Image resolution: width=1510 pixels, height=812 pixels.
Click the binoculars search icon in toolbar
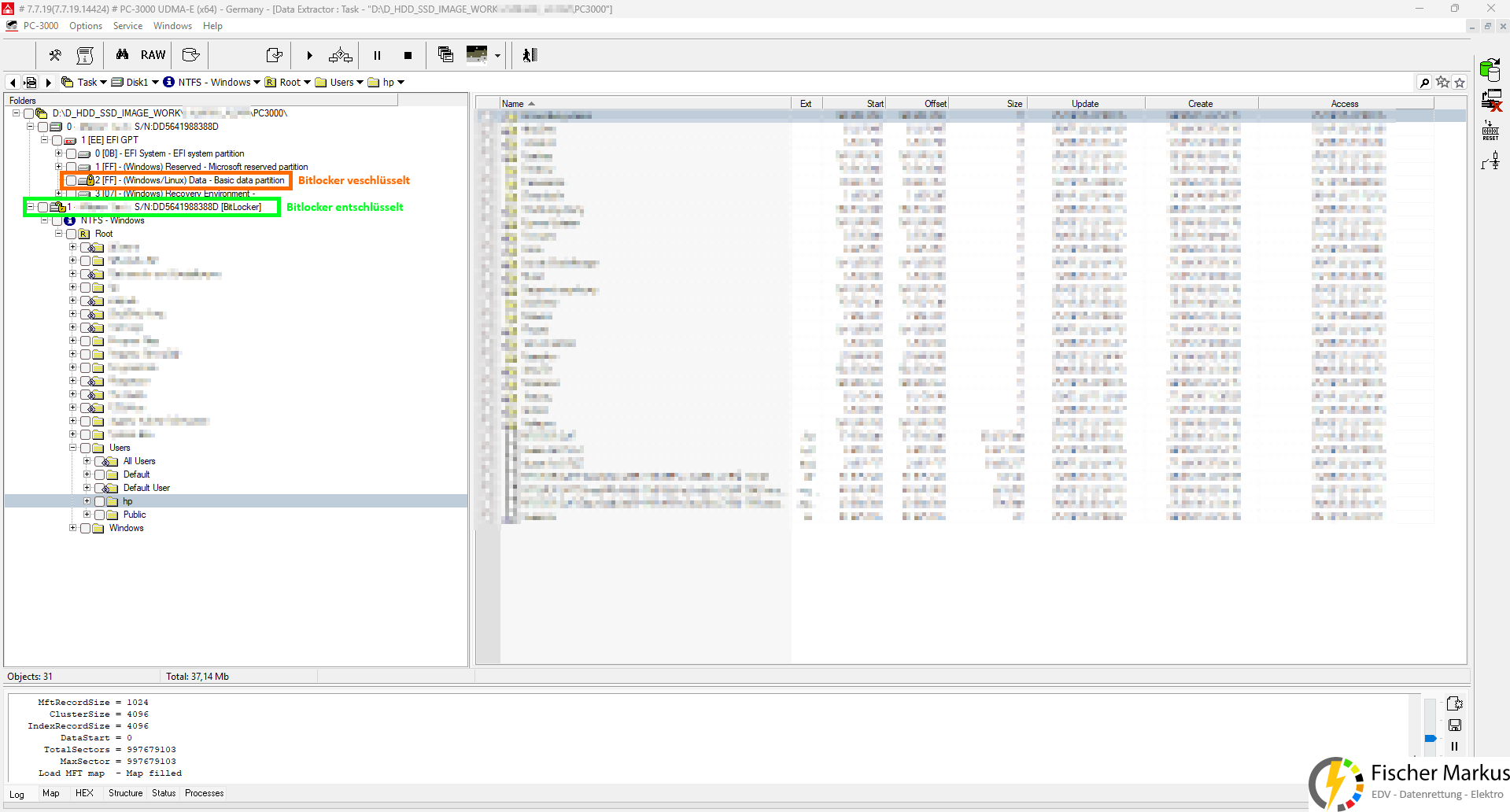point(122,55)
